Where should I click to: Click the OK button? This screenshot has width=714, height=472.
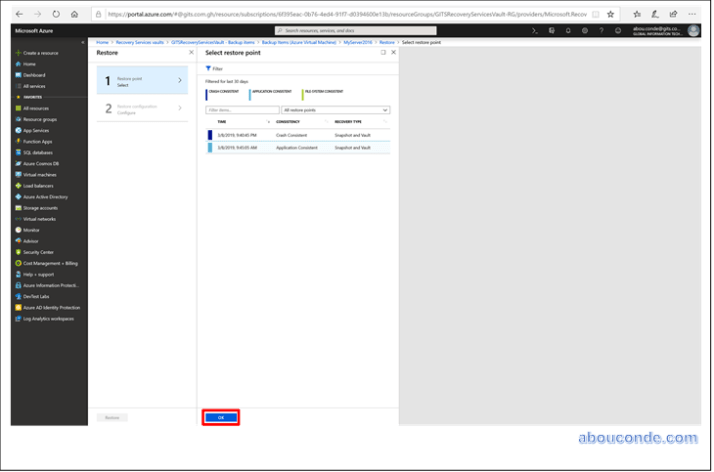pos(221,417)
